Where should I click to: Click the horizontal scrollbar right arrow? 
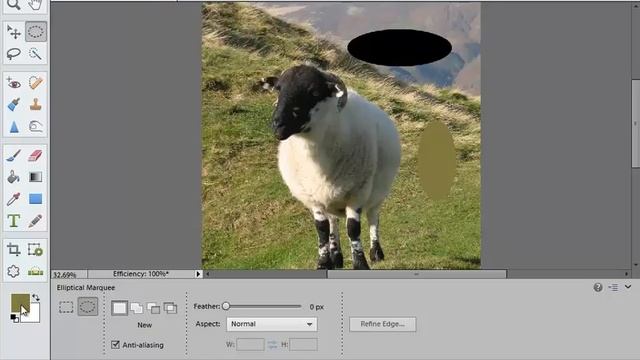(x=627, y=274)
